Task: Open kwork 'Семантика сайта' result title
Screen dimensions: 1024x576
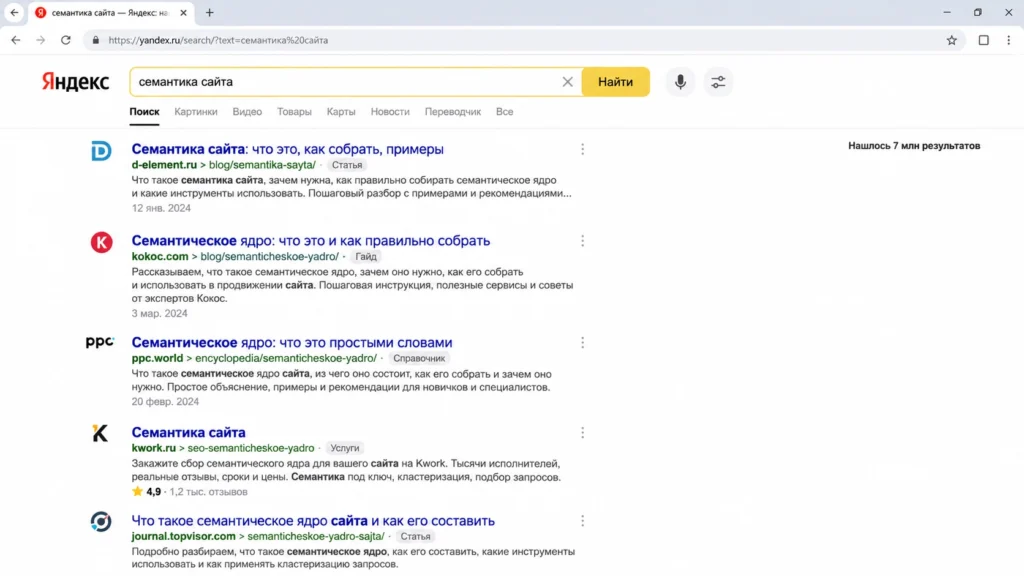Action: tap(188, 432)
